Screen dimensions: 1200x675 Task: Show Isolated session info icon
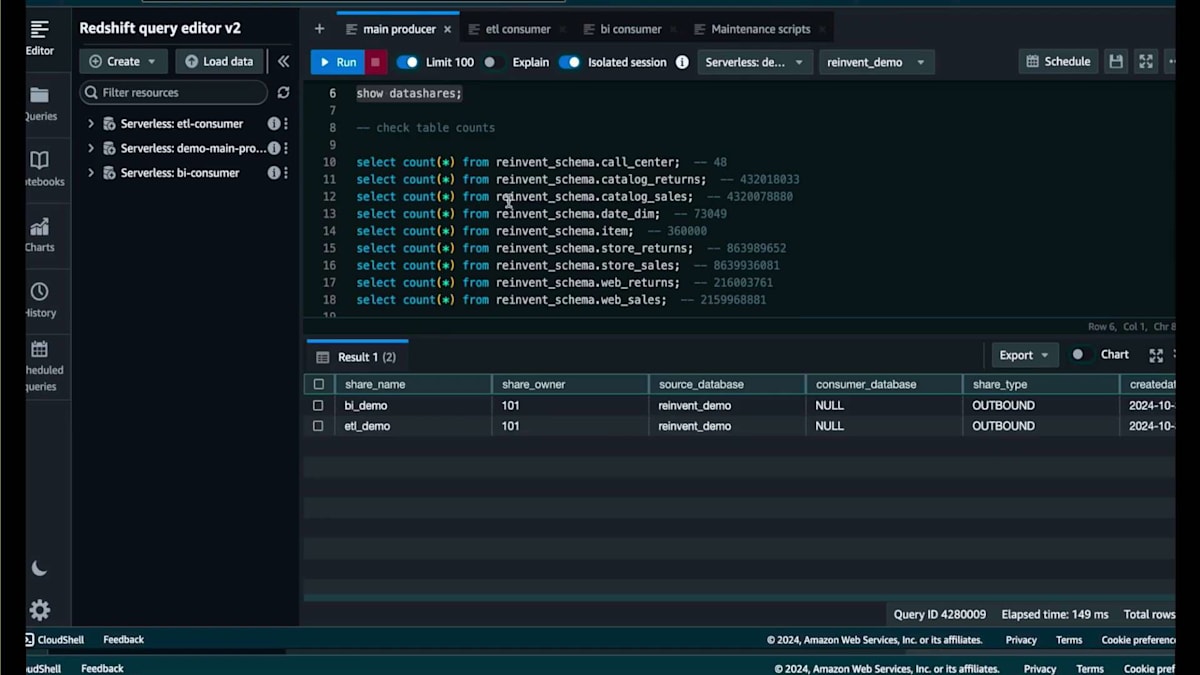tap(682, 62)
